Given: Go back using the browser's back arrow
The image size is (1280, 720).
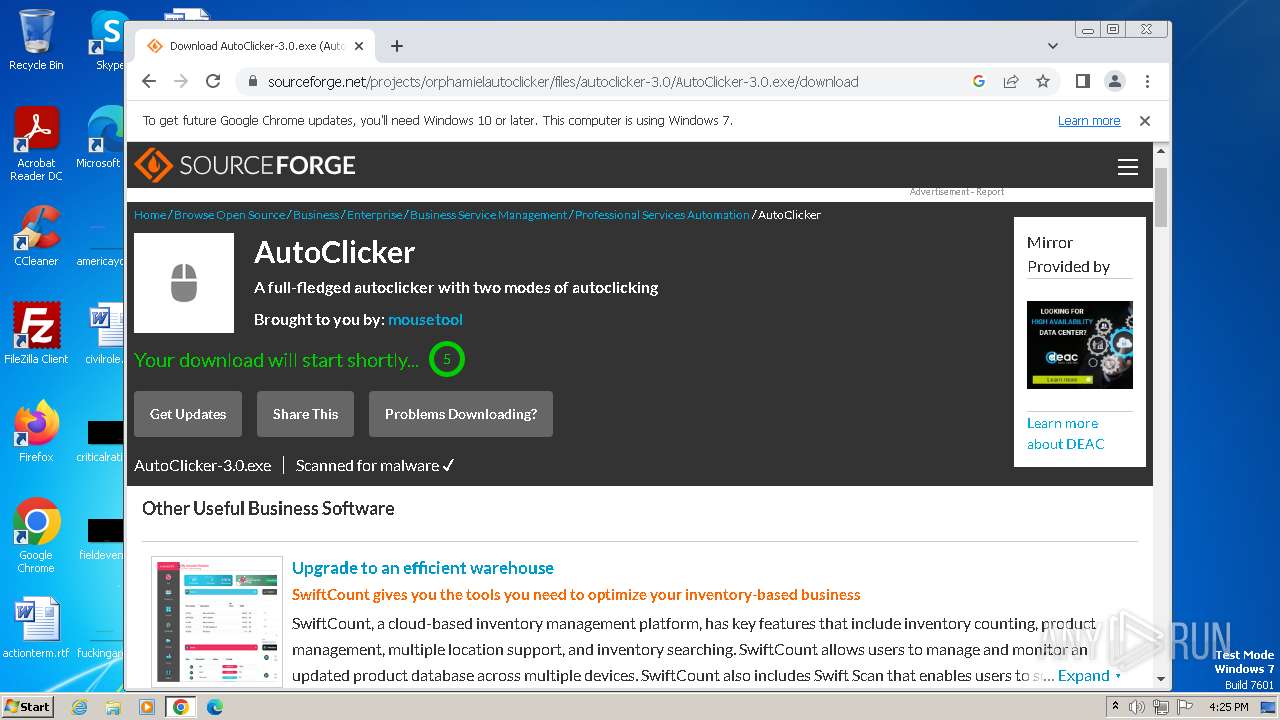Looking at the screenshot, I should coord(149,82).
